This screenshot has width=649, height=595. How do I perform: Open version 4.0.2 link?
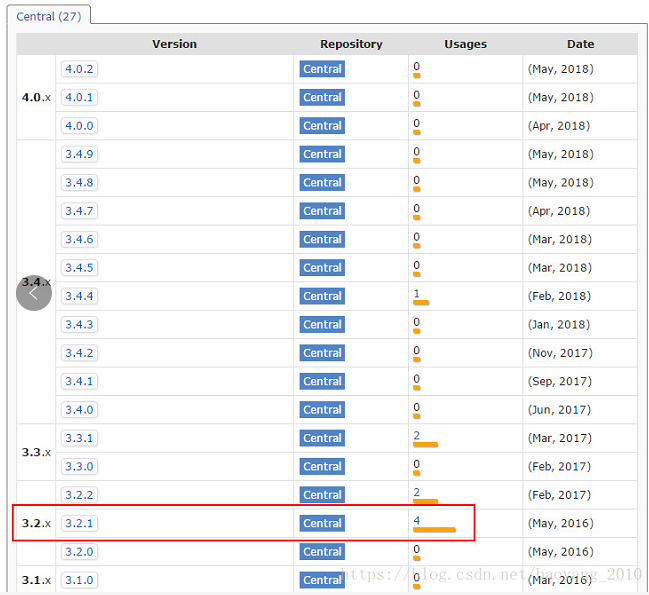point(79,69)
